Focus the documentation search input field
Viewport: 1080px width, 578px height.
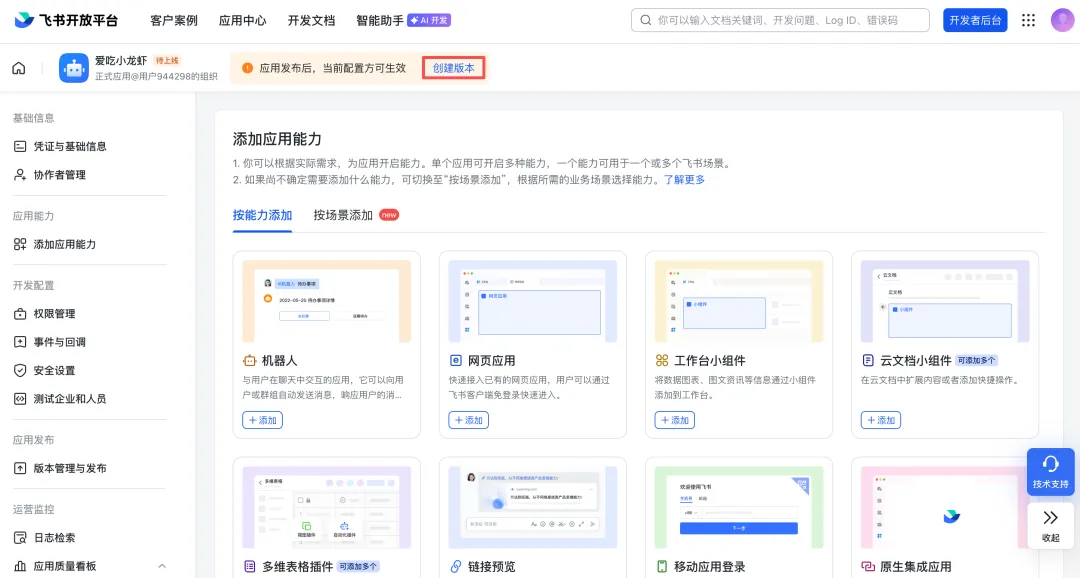pos(780,21)
